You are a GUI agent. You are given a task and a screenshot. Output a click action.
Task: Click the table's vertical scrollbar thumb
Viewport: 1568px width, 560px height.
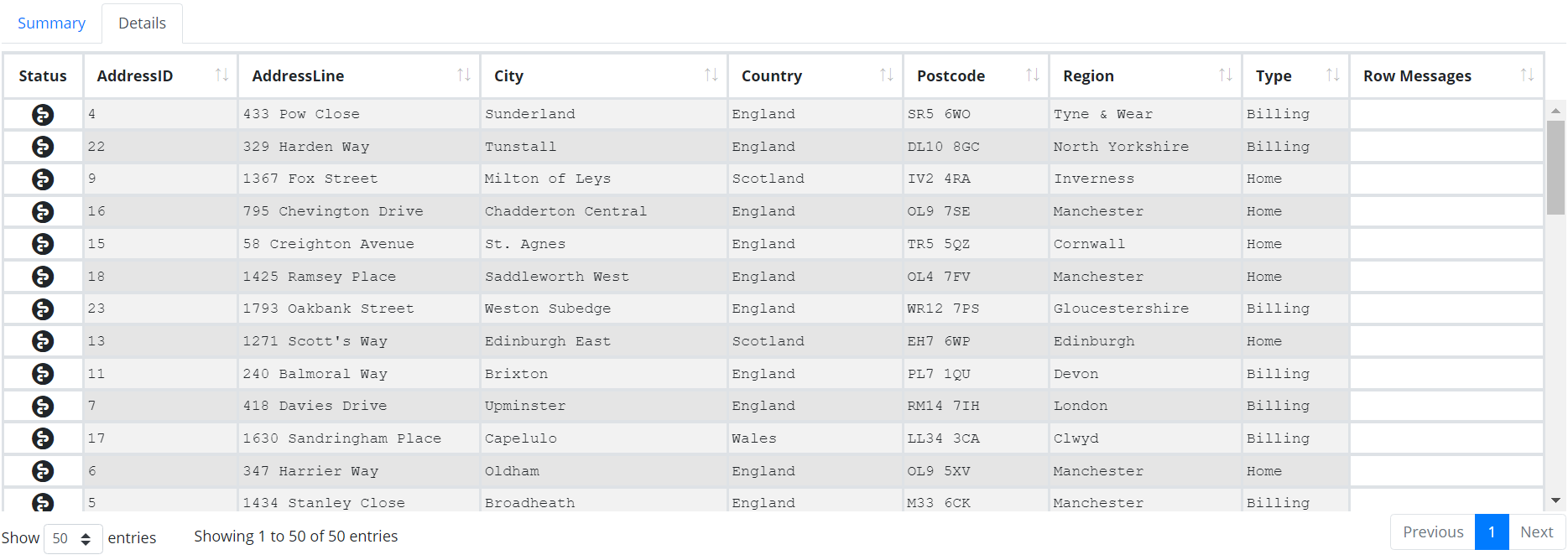pyautogui.click(x=1555, y=168)
